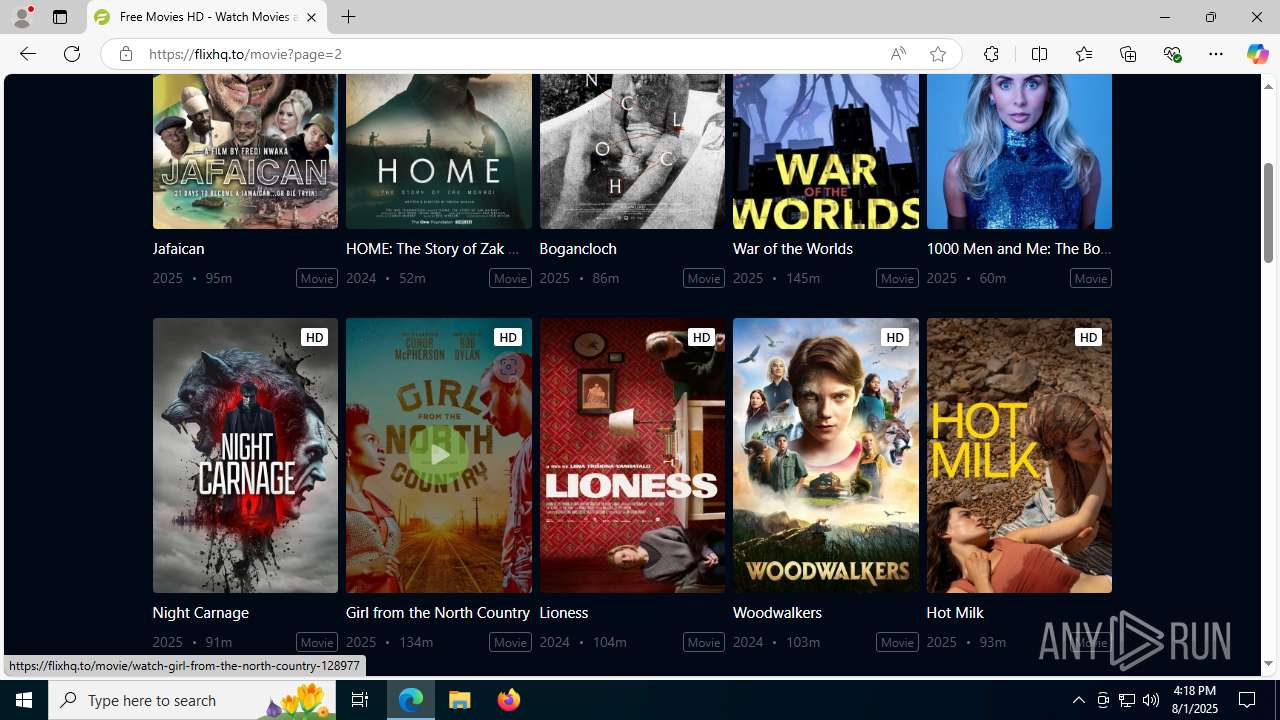Open the Collections panel
This screenshot has width=1280, height=720.
(1127, 54)
